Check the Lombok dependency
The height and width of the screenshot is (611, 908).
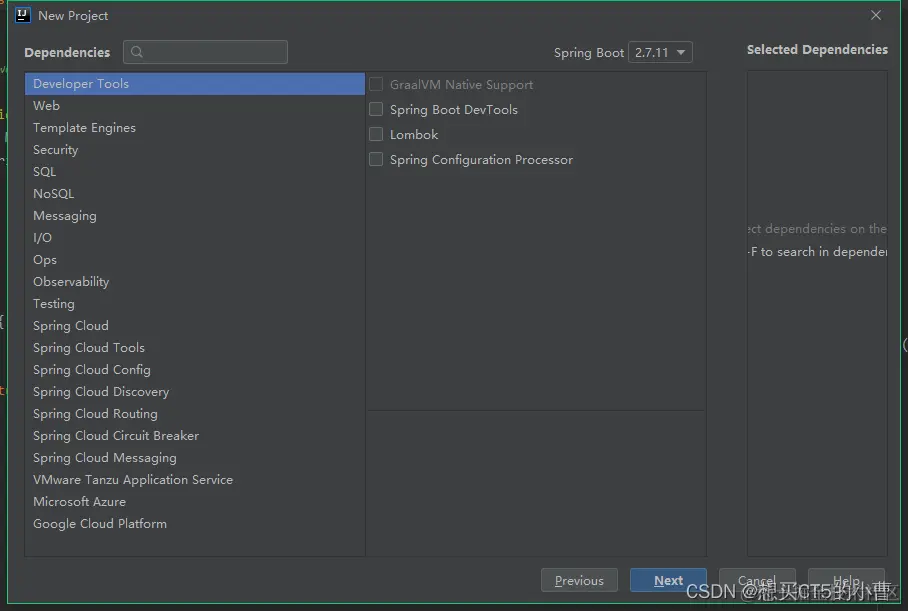376,134
